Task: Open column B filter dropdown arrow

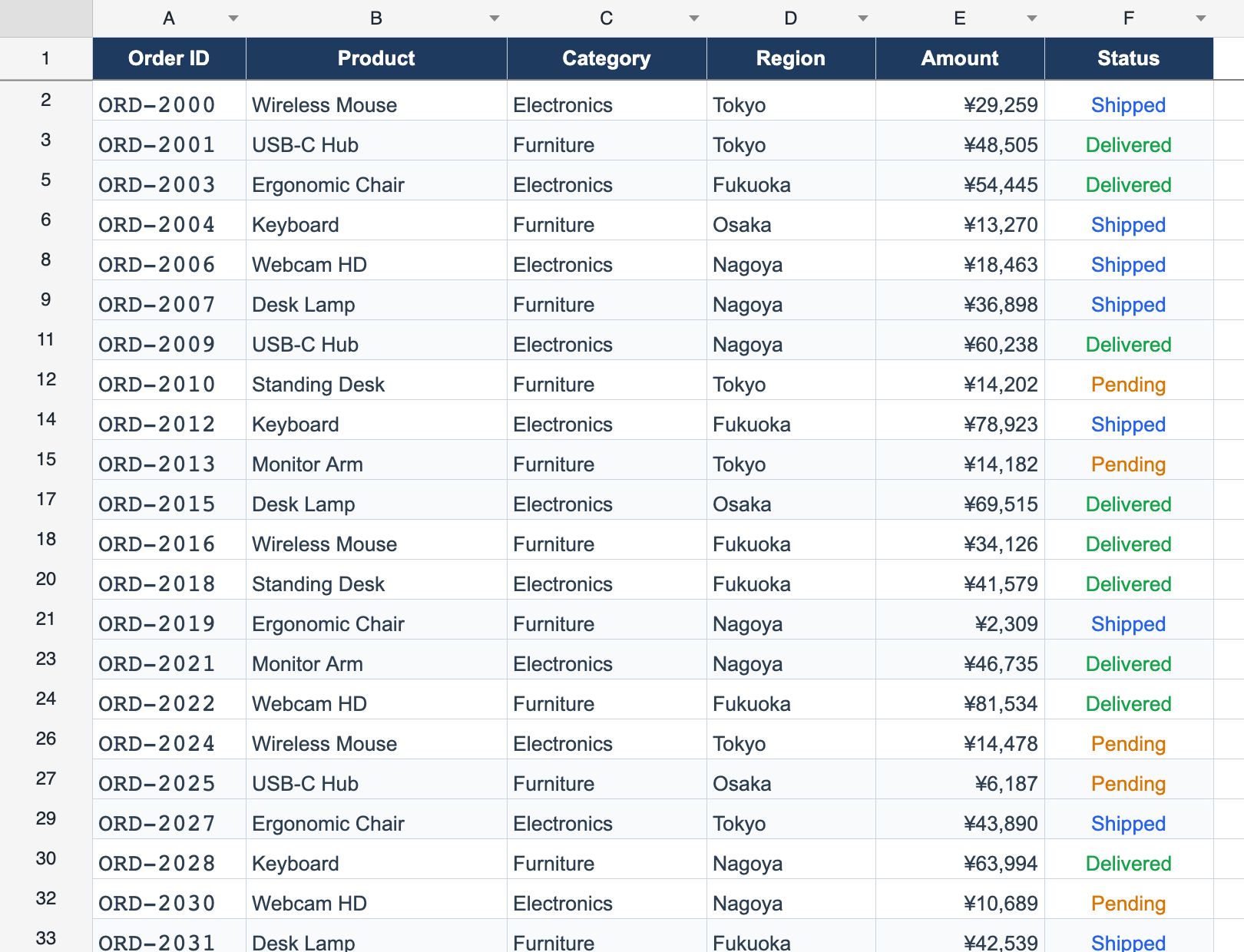Action: point(495,18)
